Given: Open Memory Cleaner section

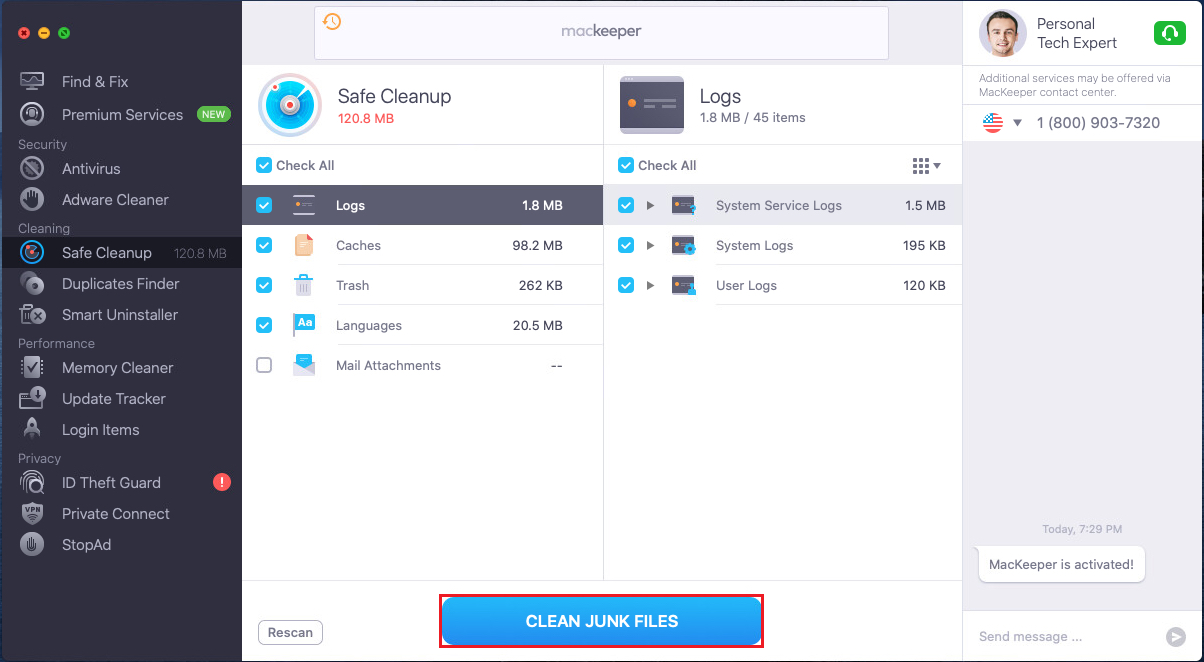Looking at the screenshot, I should click(118, 368).
